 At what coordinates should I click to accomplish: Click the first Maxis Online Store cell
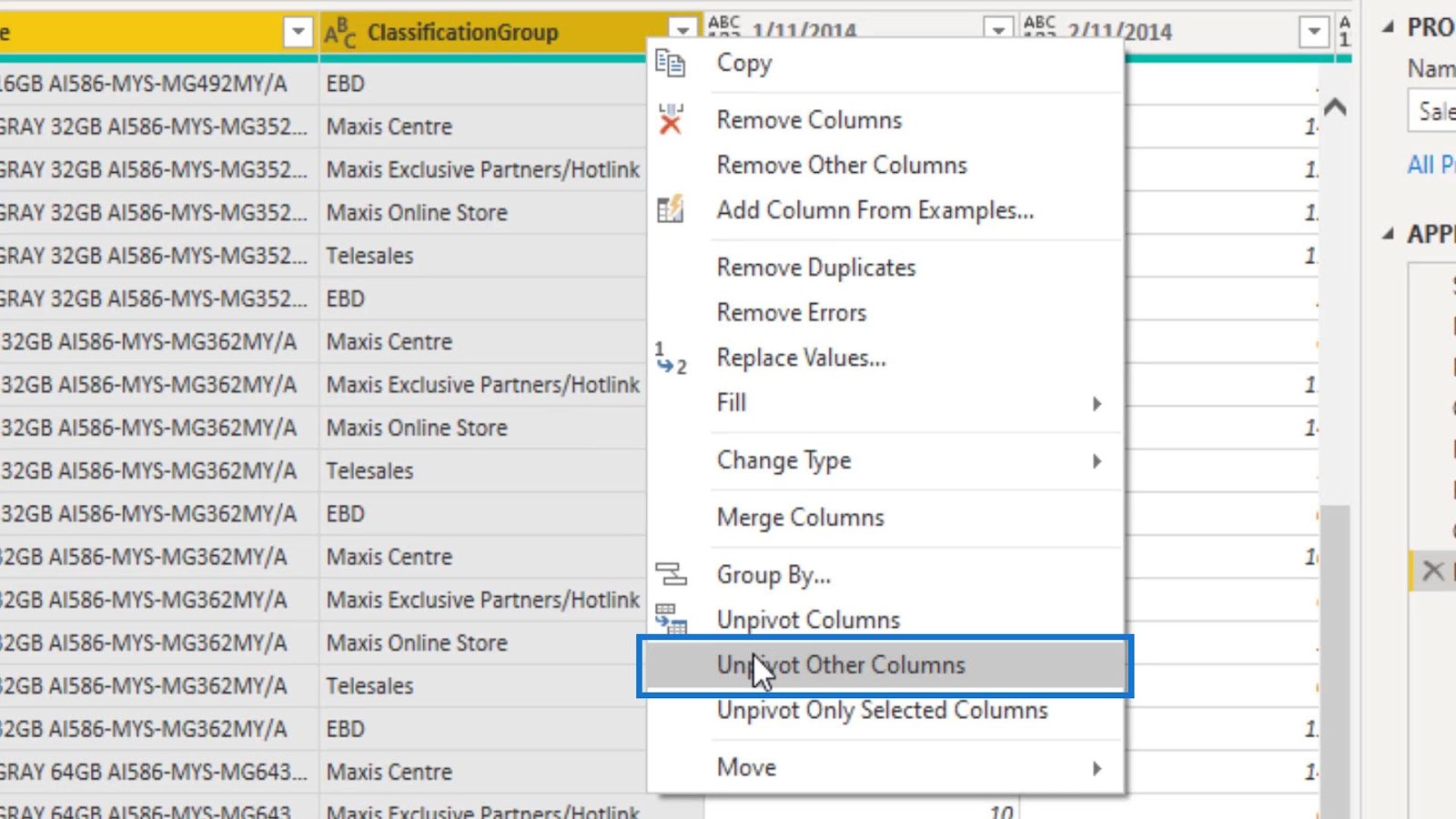coord(482,212)
